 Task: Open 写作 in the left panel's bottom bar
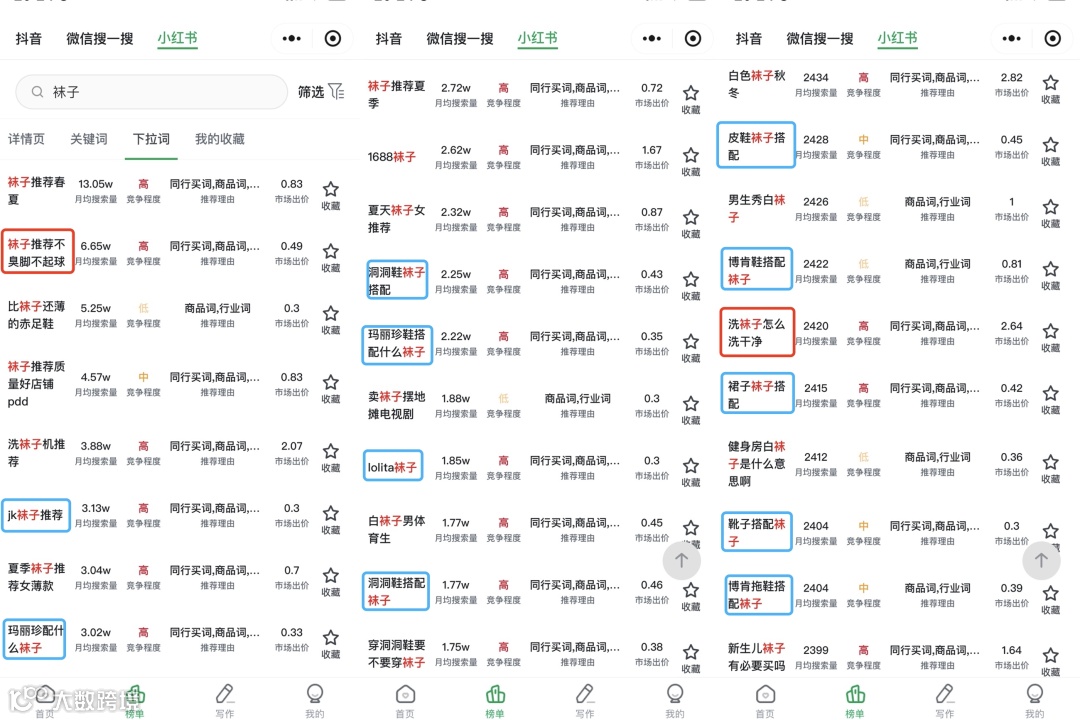(225, 701)
